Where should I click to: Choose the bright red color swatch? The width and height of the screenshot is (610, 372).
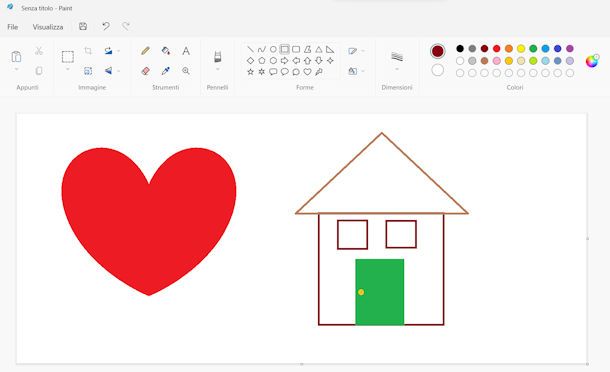click(x=496, y=49)
